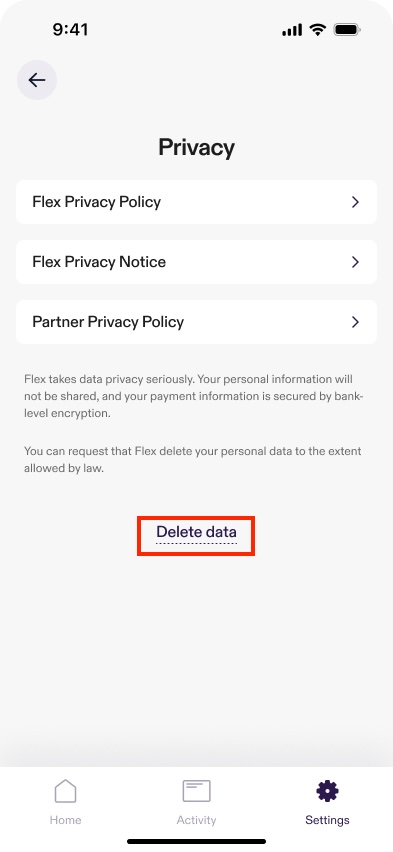Expand Flex Privacy Notice chevron
This screenshot has width=393, height=852.
pos(355,262)
